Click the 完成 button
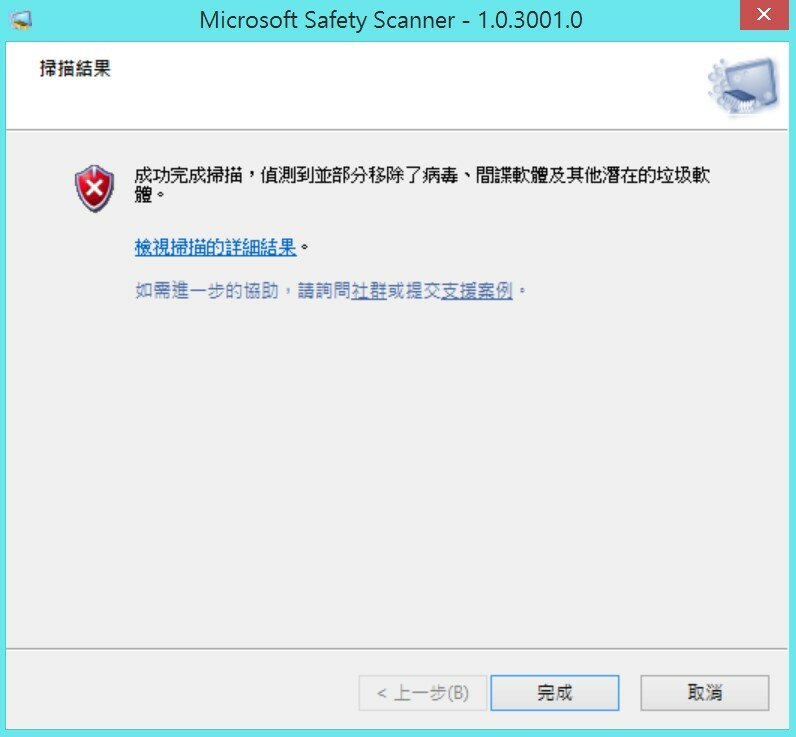Image resolution: width=796 pixels, height=737 pixels. pos(554,693)
